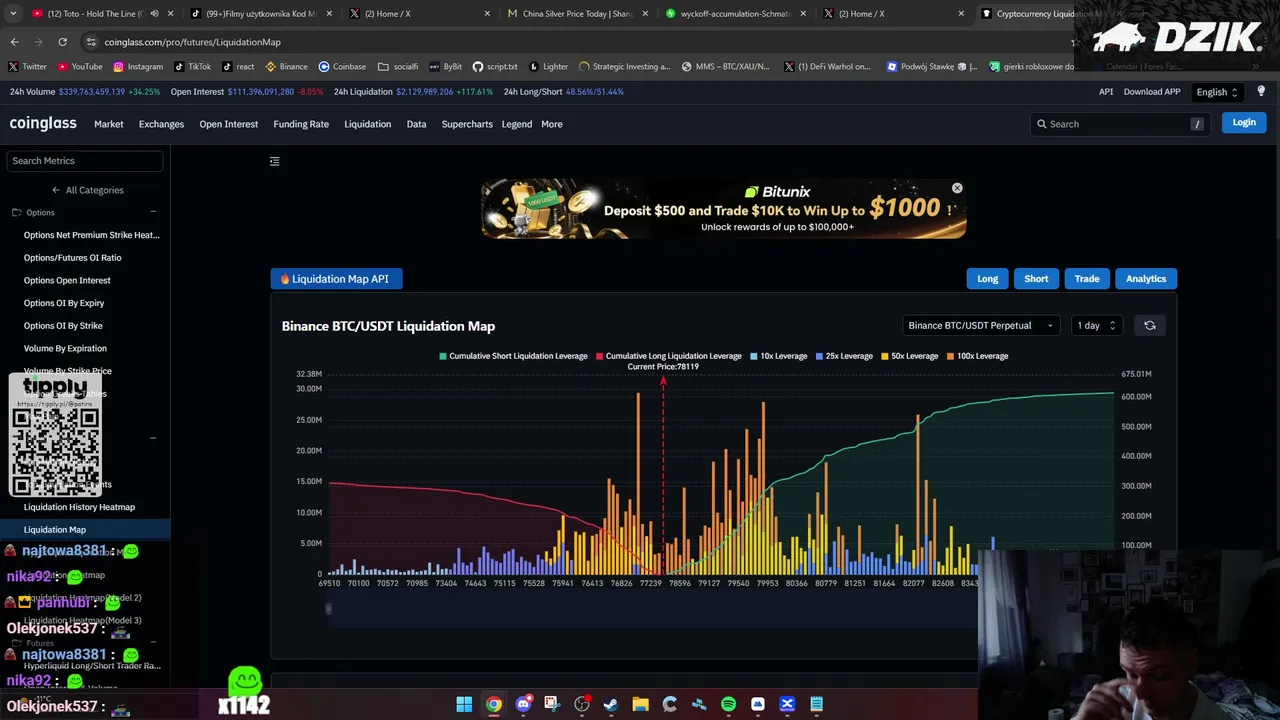Click the coinglass logo
The width and height of the screenshot is (1280, 720).
pyautogui.click(x=43, y=123)
